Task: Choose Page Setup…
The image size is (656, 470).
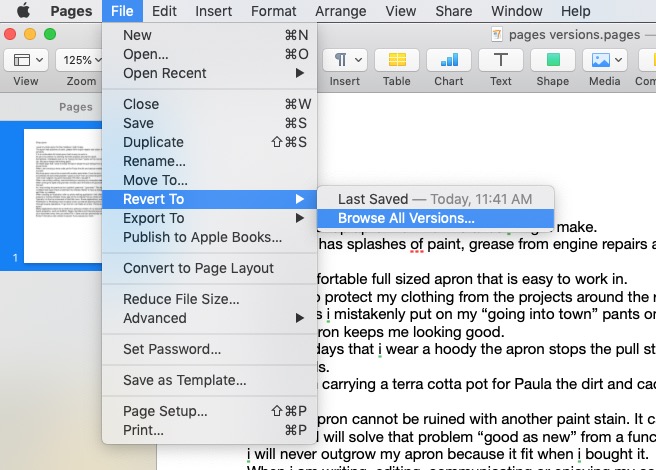Action: [210, 411]
